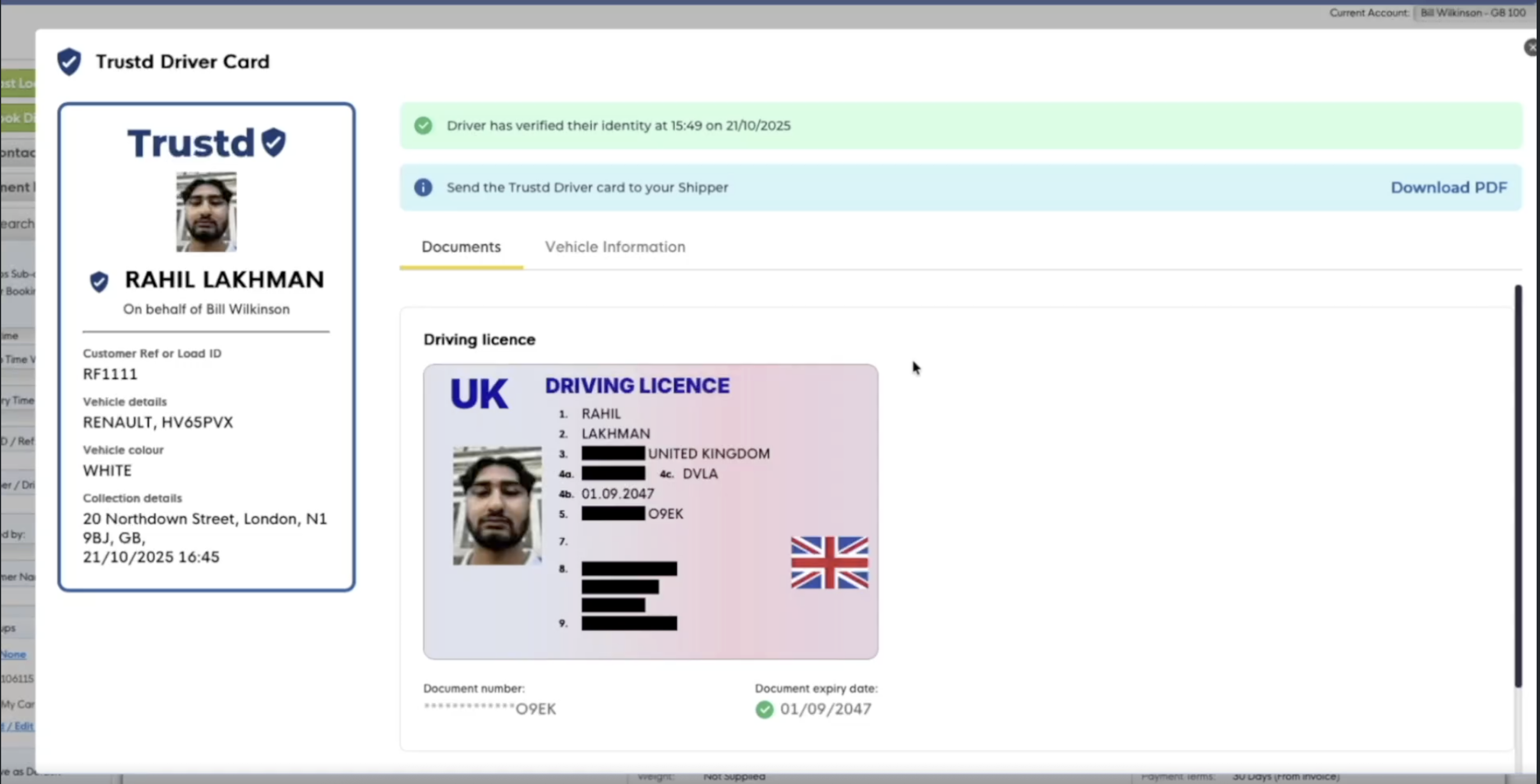Viewport: 1540px width, 784px height.
Task: Click the None link in background sidebar
Action: 13,654
